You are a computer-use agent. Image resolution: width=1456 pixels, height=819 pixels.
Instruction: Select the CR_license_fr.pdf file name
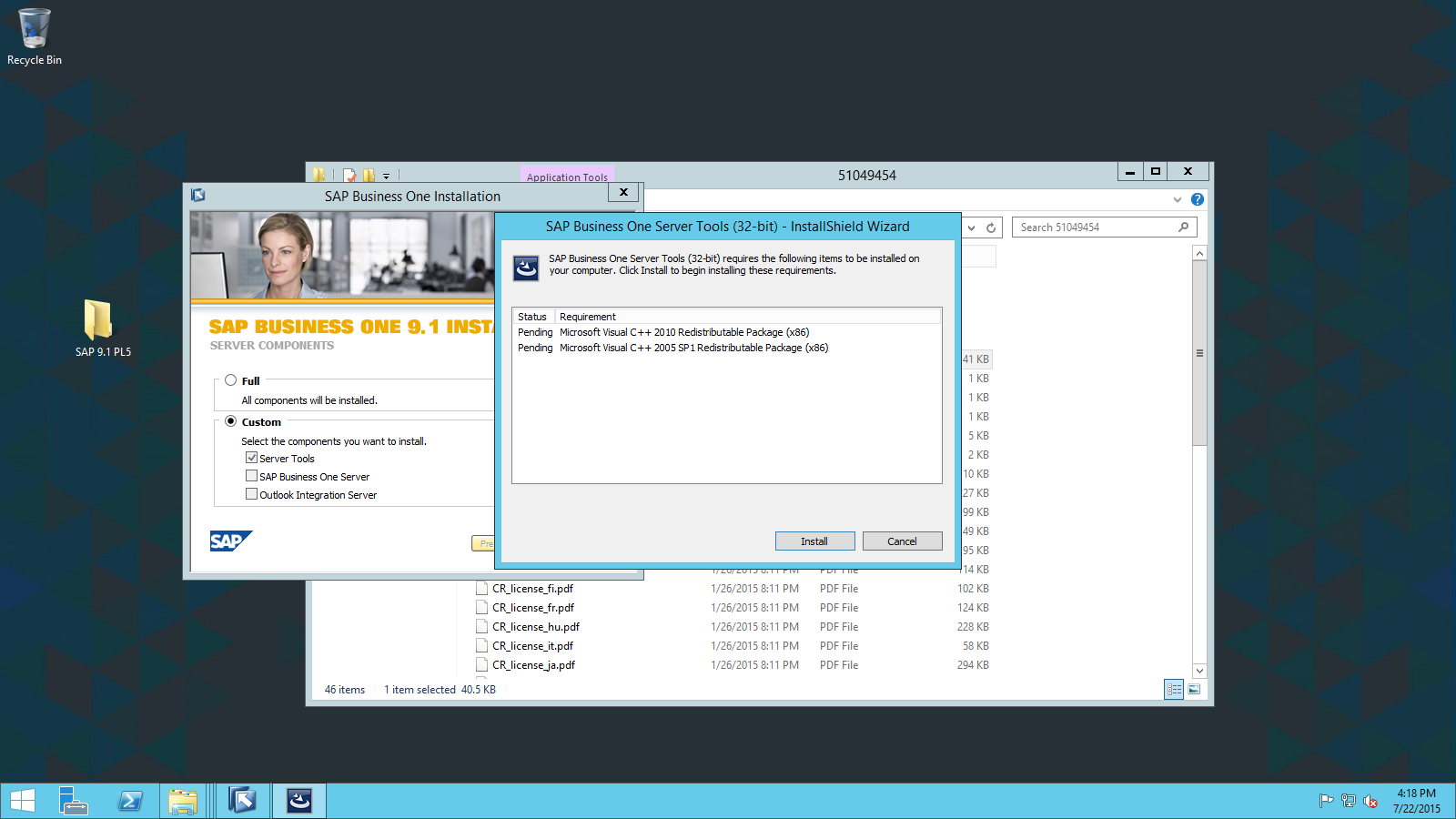tap(533, 608)
